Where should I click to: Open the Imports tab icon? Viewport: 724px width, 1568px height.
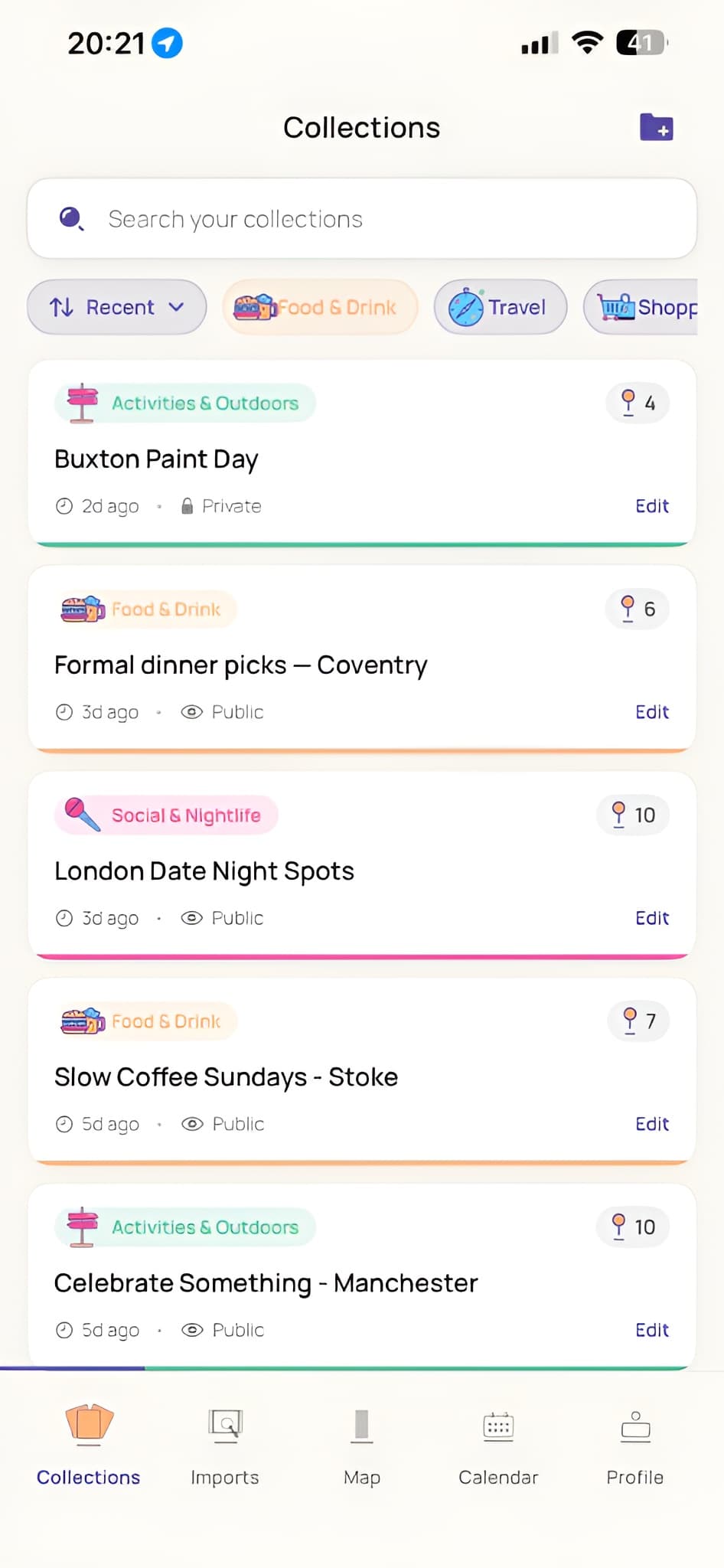[225, 1425]
